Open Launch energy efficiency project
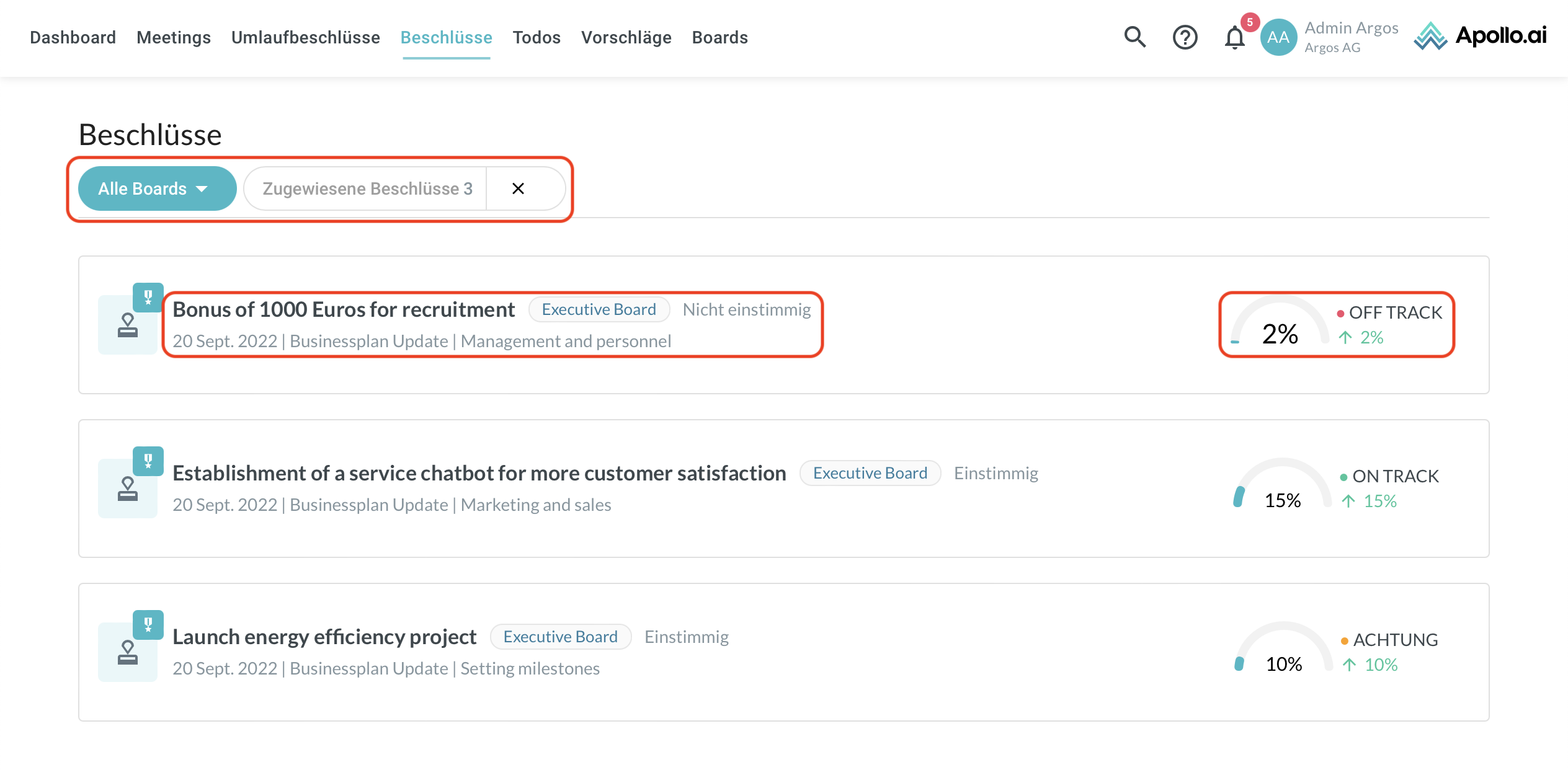1568x770 pixels. (x=324, y=637)
